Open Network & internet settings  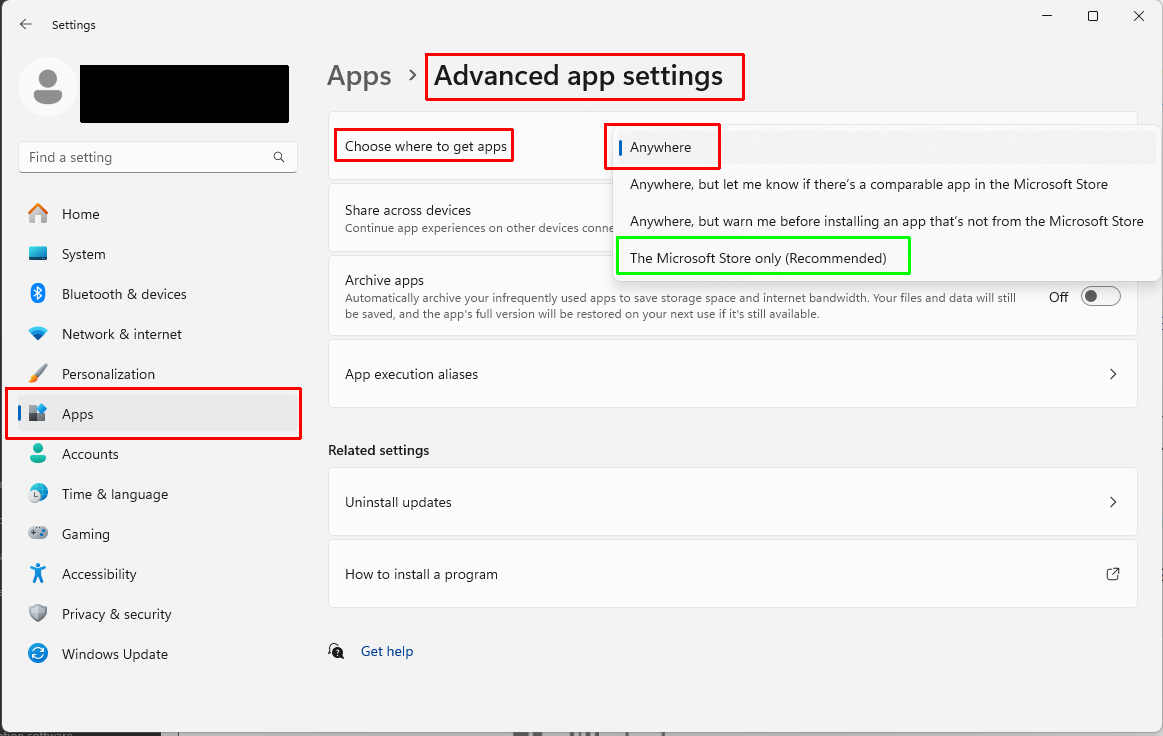(158, 334)
